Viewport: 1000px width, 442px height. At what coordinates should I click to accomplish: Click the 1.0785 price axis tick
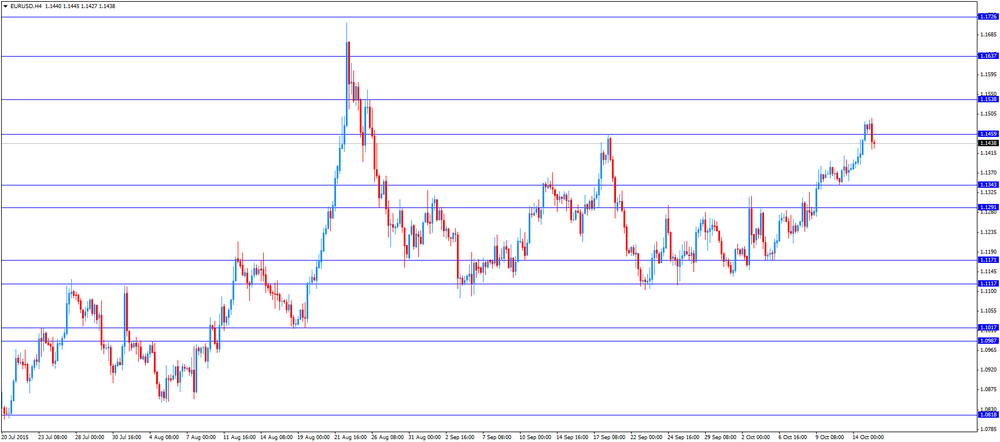tap(987, 429)
